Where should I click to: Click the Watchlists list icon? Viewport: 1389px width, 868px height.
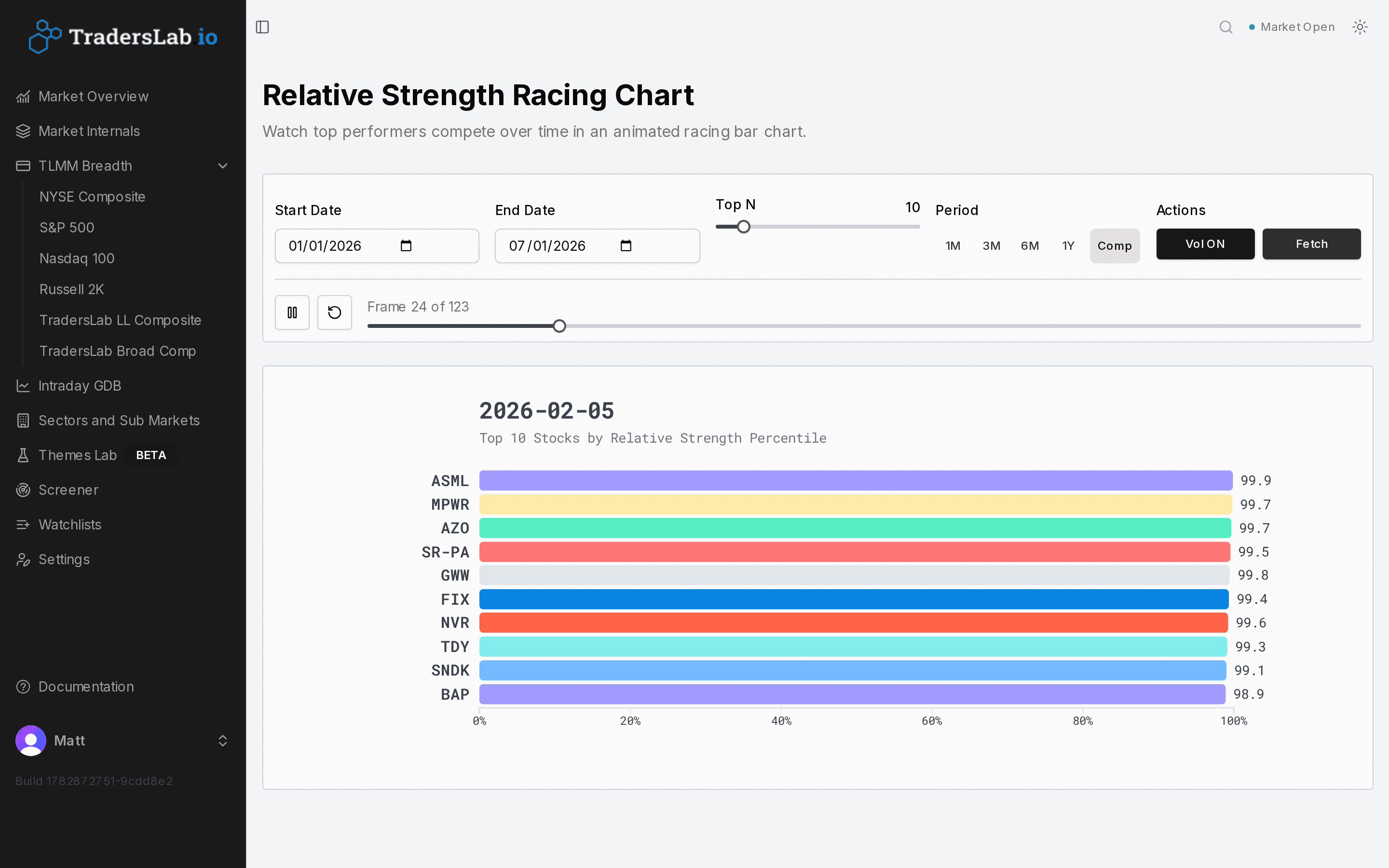(23, 525)
